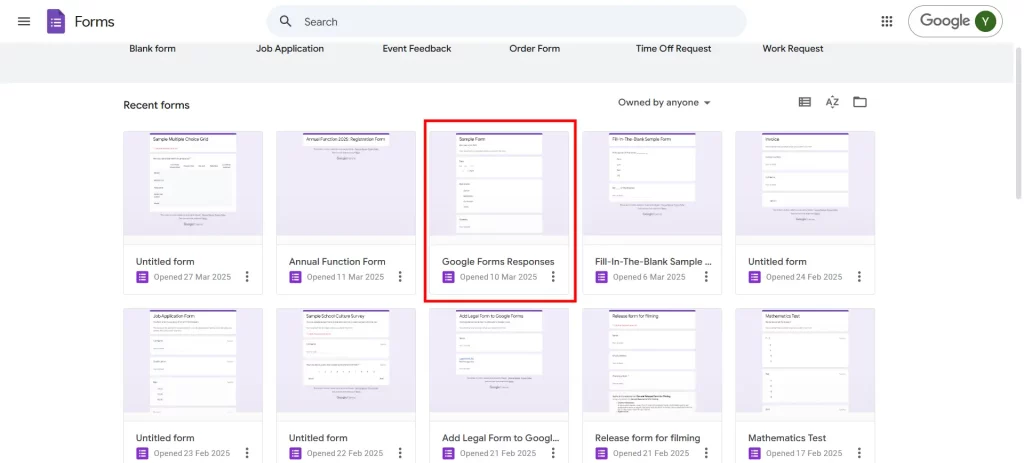The height and width of the screenshot is (463, 1024).
Task: Select the Order Form template
Action: 534,48
